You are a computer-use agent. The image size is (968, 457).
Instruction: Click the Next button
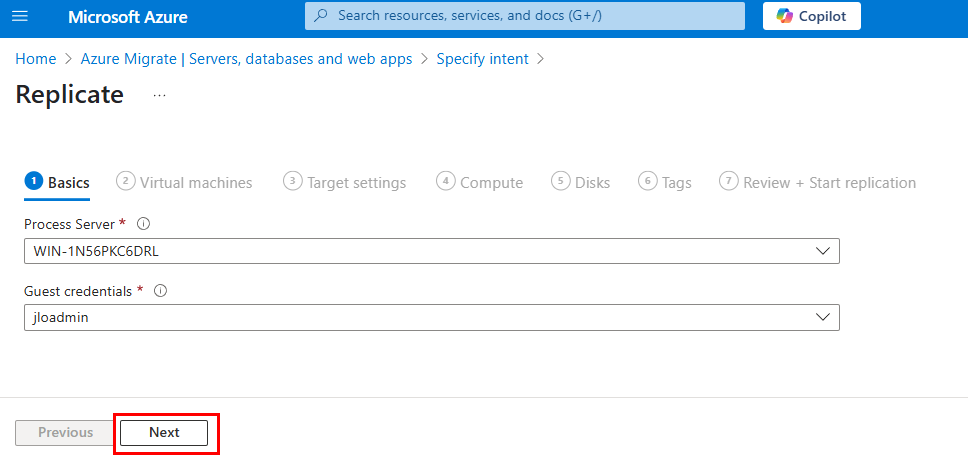[164, 432]
